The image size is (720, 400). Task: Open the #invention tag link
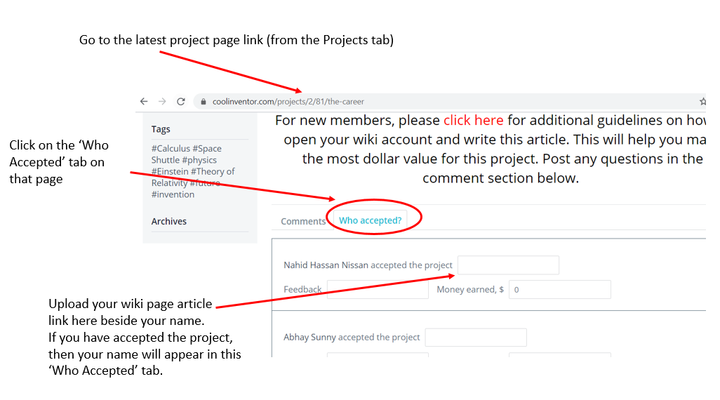tap(173, 194)
